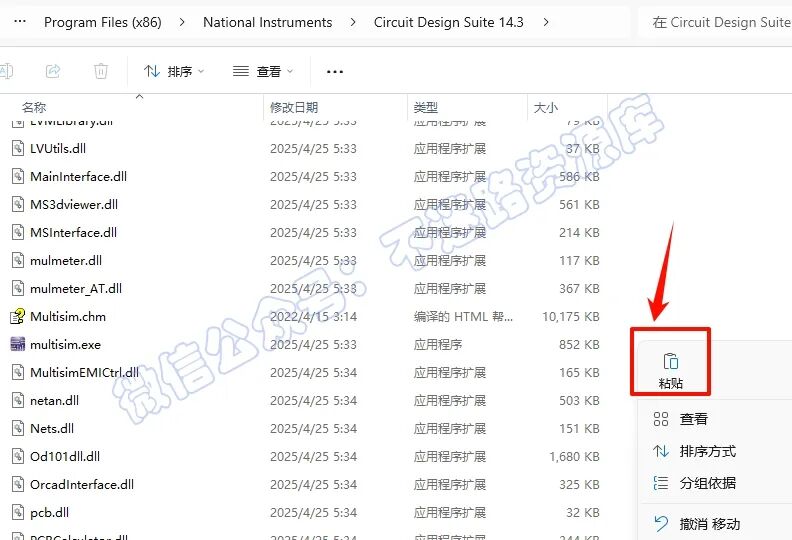The image size is (792, 540).
Task: Go to National Instruments breadcrumb
Action: tap(268, 22)
